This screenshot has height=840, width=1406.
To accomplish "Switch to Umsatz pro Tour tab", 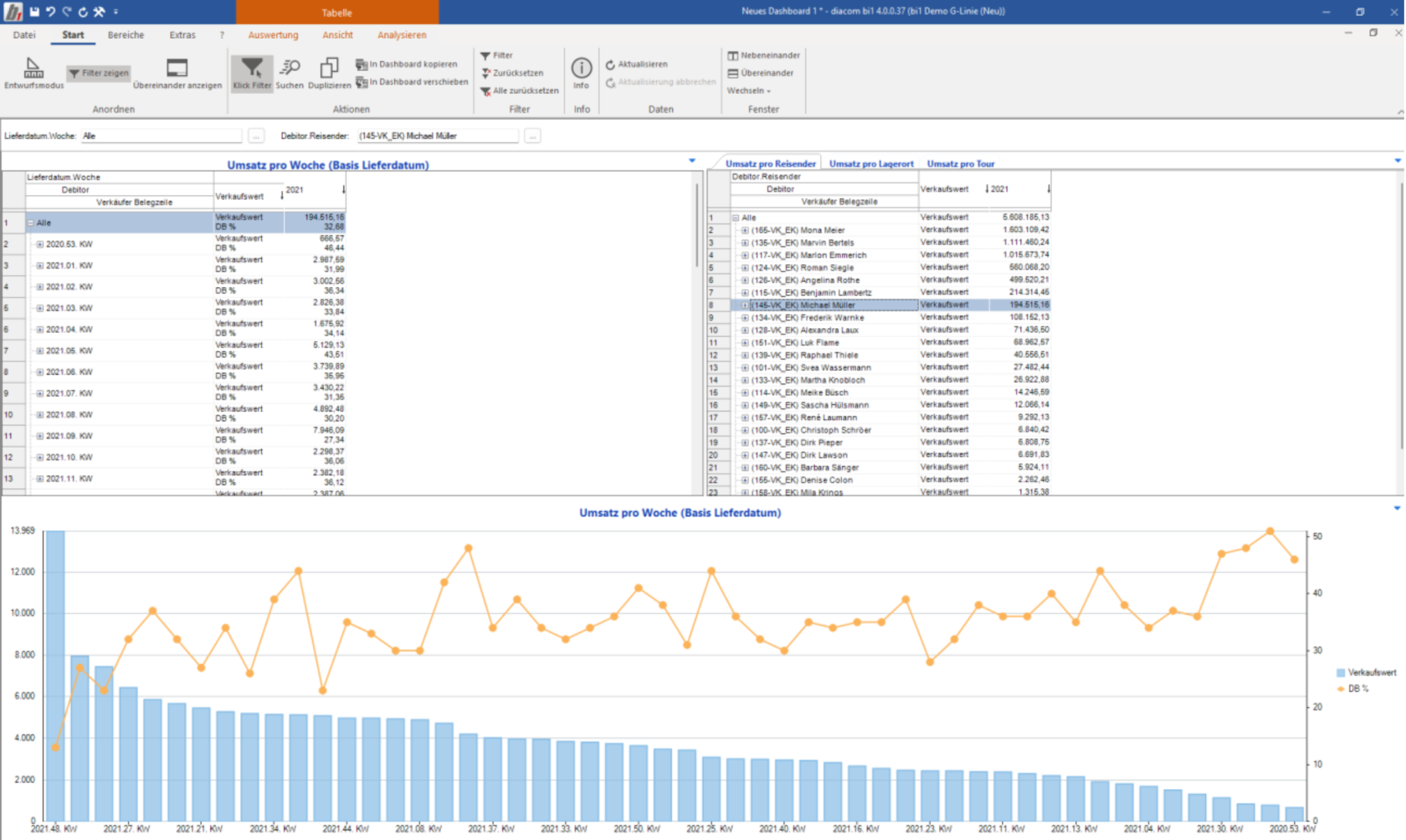I will [x=961, y=164].
